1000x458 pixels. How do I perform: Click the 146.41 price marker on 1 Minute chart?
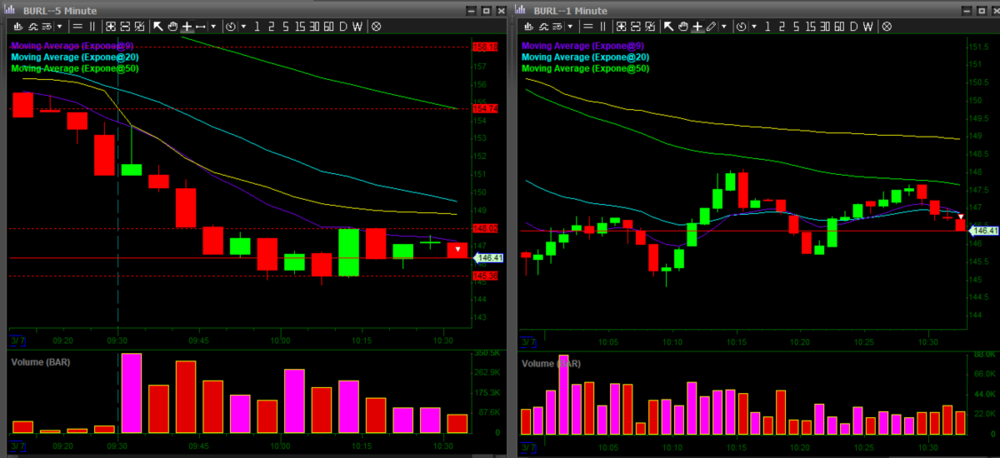click(984, 231)
